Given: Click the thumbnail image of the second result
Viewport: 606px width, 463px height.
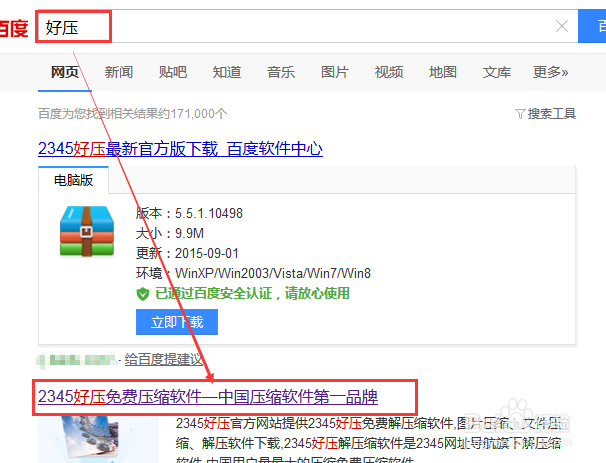Looking at the screenshot, I should (x=98, y=439).
